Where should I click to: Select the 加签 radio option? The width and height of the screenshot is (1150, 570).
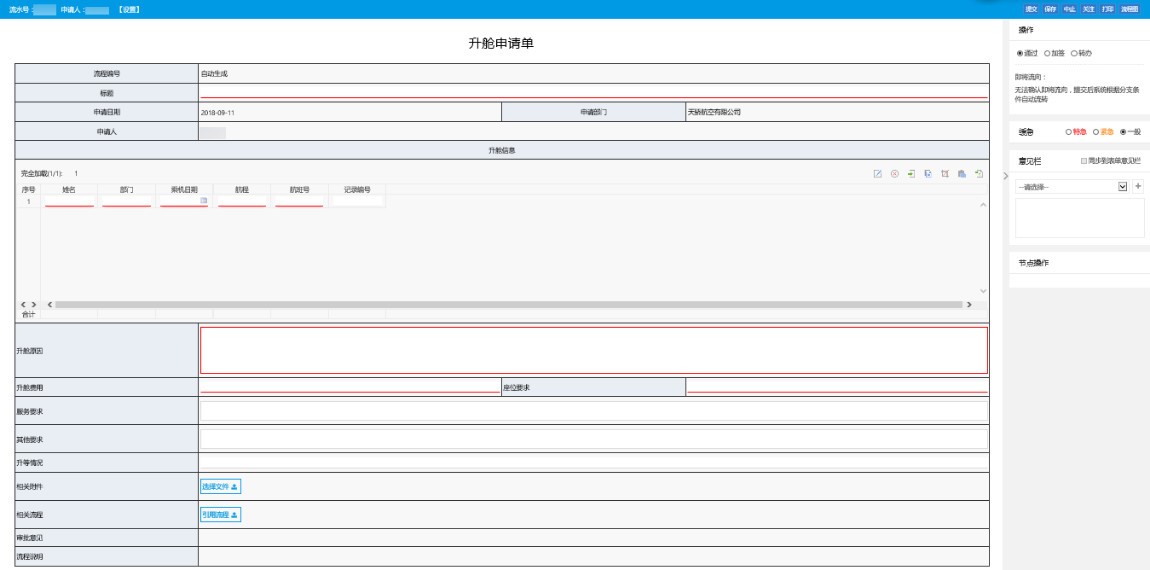(x=1047, y=54)
